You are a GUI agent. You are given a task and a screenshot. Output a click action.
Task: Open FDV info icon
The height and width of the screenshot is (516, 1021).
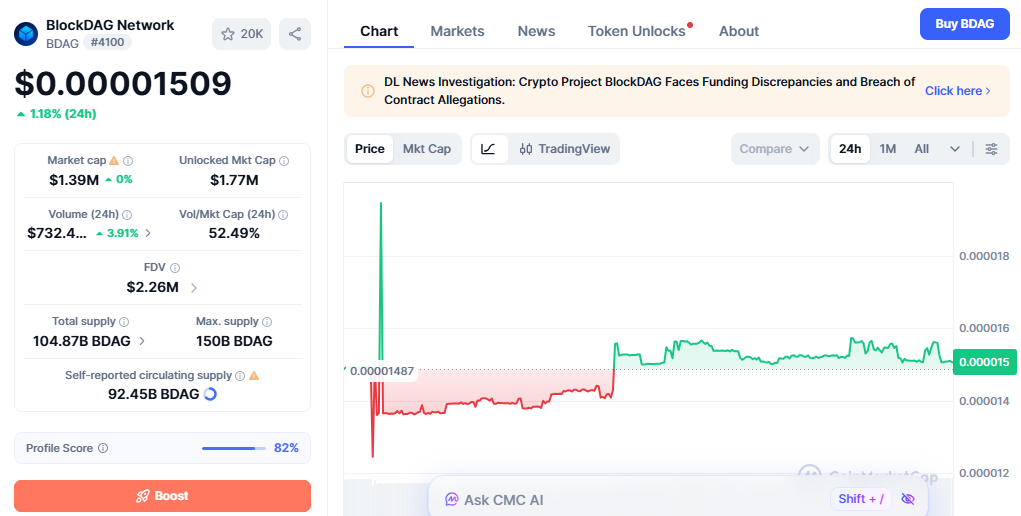[175, 268]
